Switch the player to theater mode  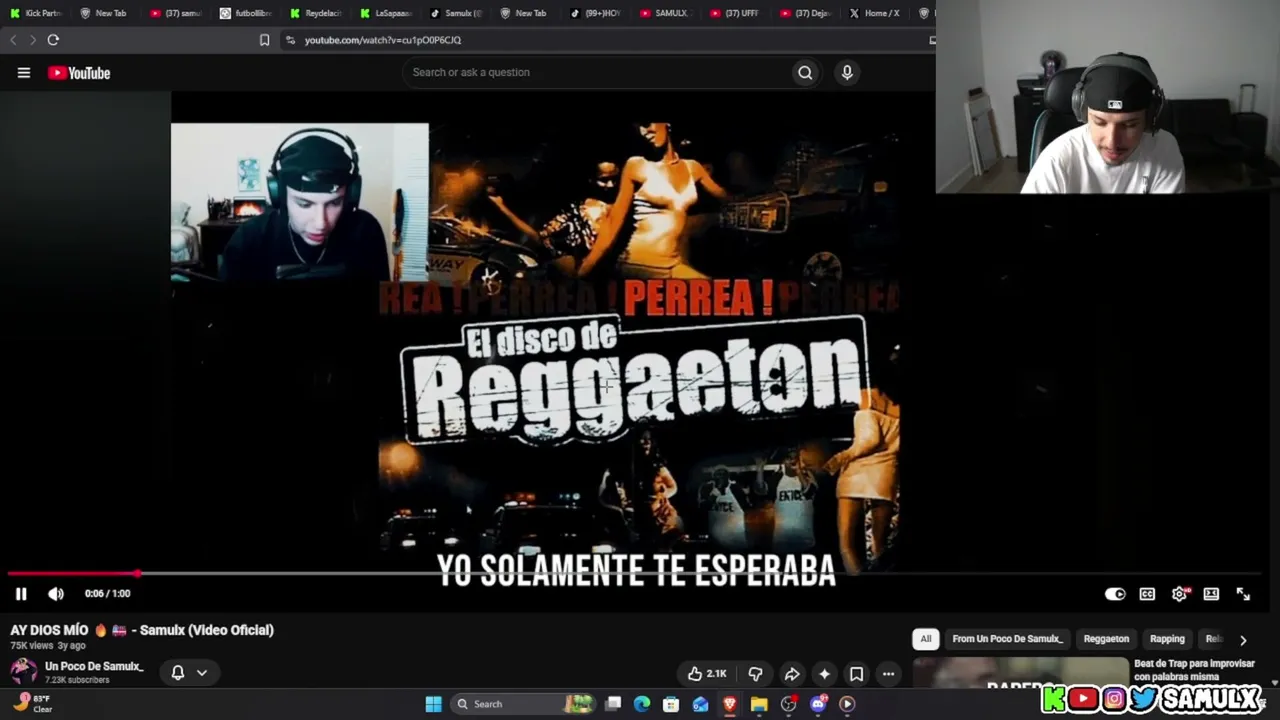(x=1211, y=594)
